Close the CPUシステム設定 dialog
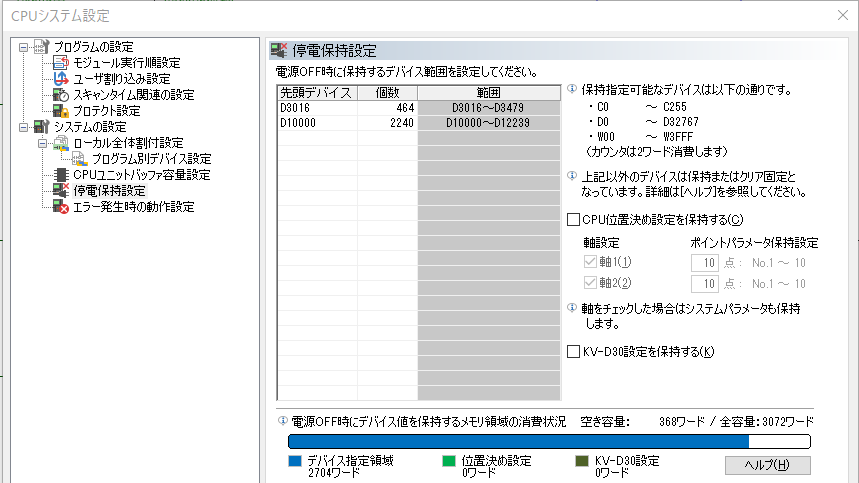Image resolution: width=859 pixels, height=483 pixels. pos(838,16)
